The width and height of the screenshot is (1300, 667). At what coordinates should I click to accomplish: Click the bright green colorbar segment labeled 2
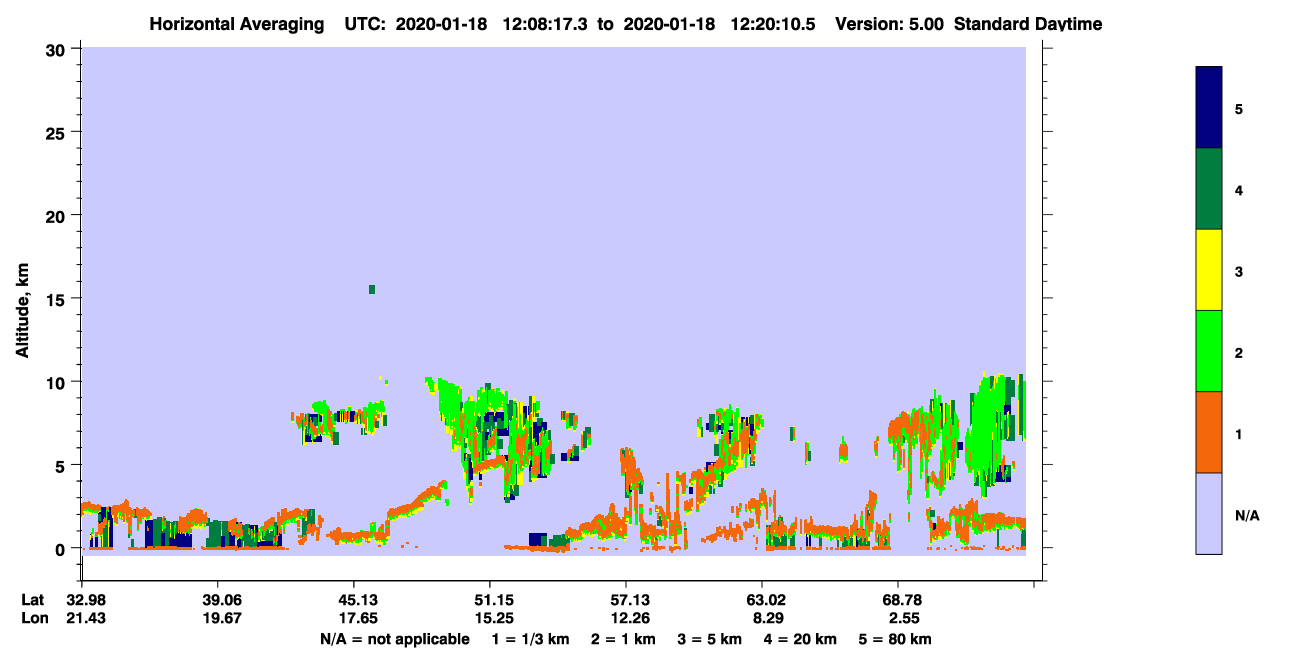1209,351
